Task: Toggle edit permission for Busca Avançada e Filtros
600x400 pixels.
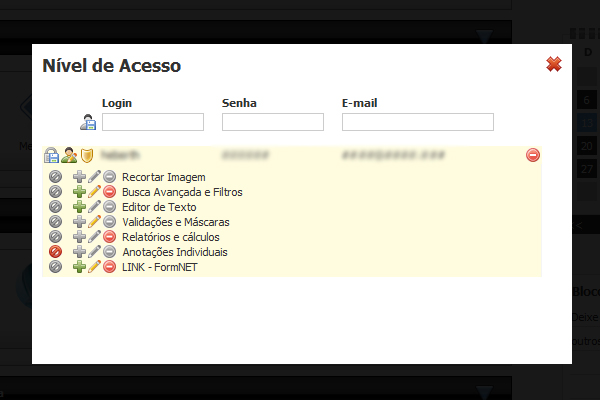Action: [x=94, y=192]
